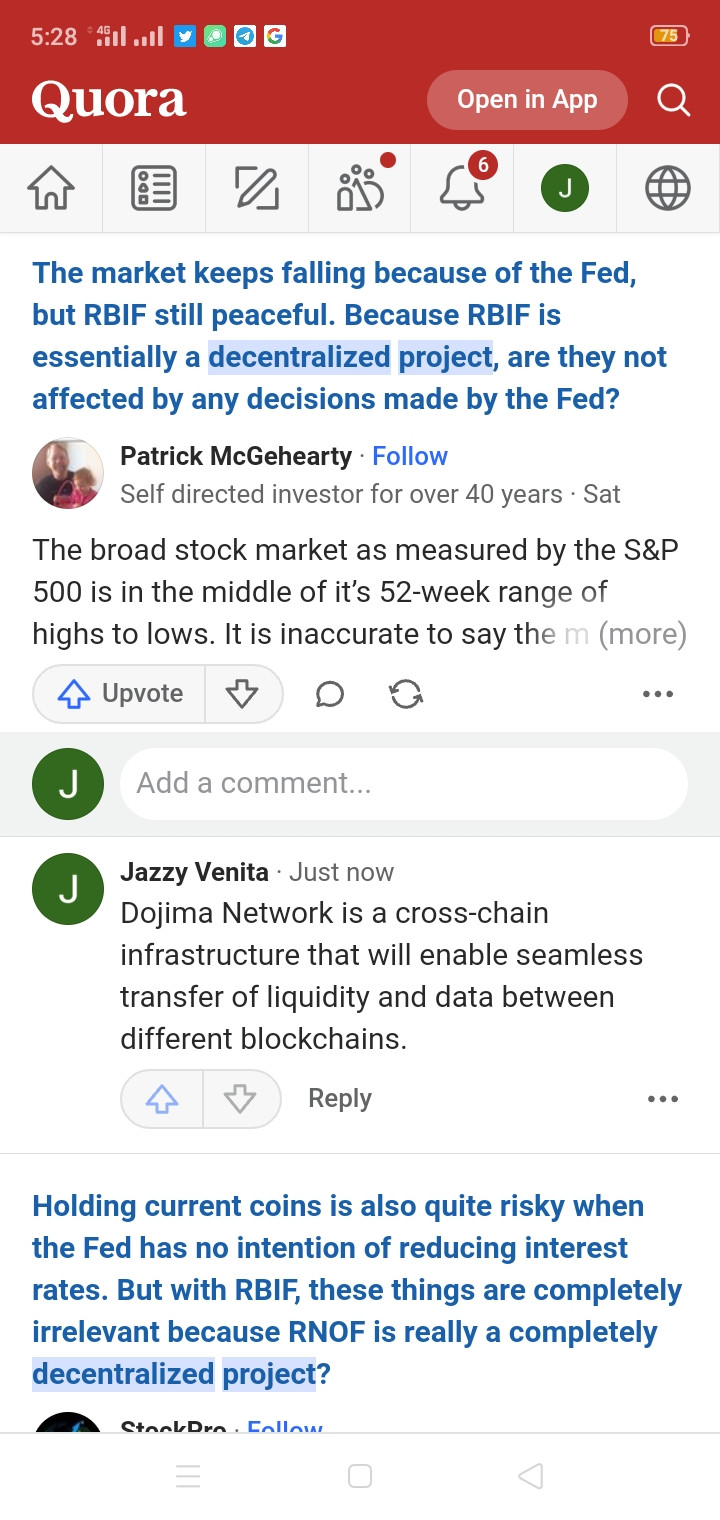This screenshot has height=1520, width=720.
Task: Follow Patrick McGehearty
Action: [x=409, y=457]
